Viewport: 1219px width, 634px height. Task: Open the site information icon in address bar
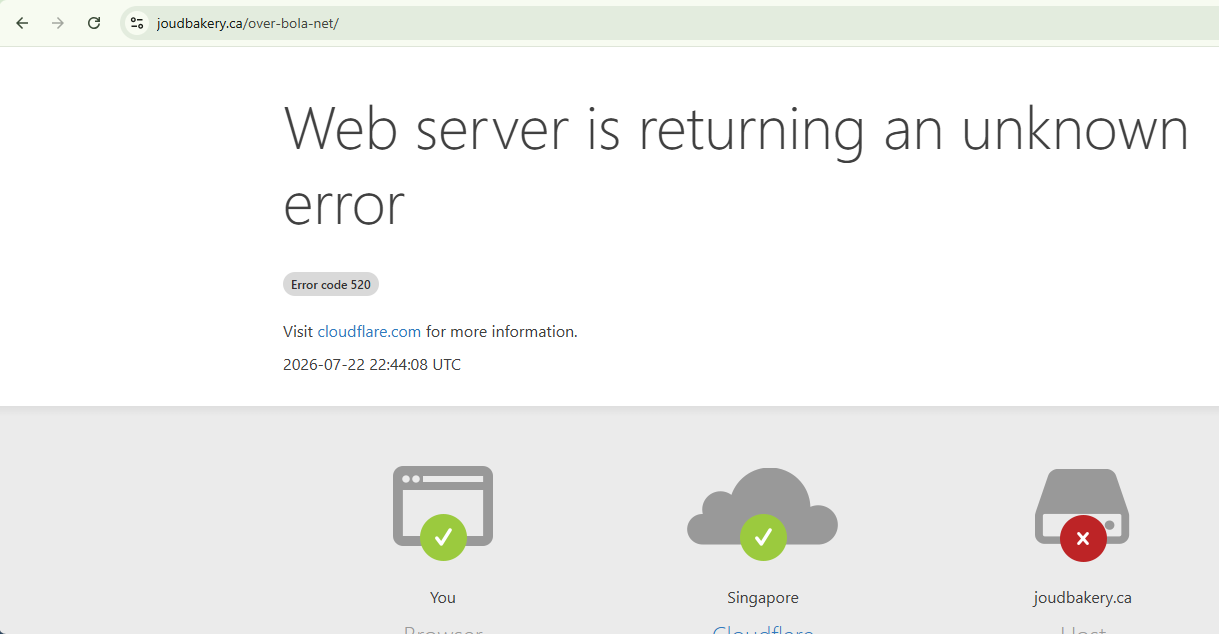pos(137,23)
